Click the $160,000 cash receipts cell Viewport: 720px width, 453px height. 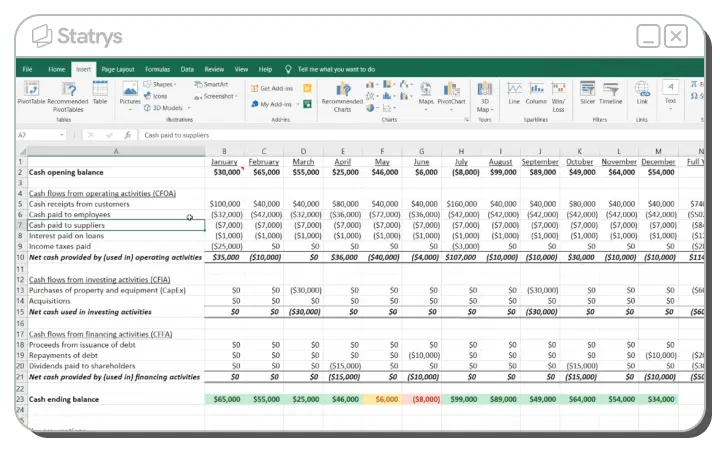click(461, 204)
